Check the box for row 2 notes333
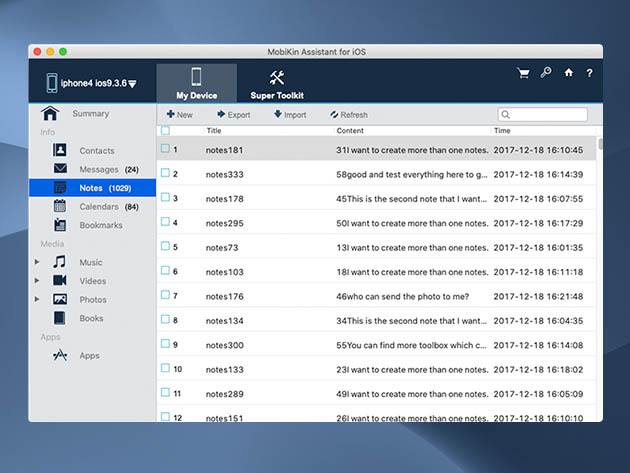The width and height of the screenshot is (630, 473). pyautogui.click(x=165, y=173)
